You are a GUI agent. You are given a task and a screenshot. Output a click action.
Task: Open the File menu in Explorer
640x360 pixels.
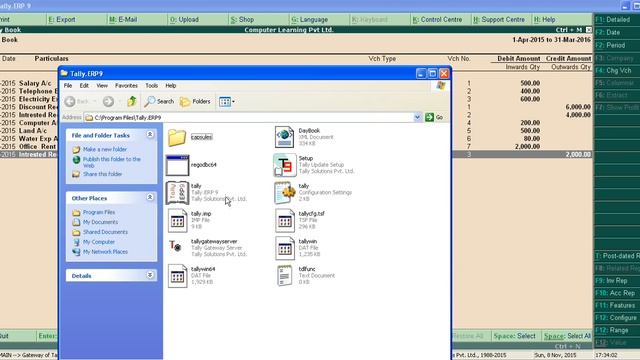pyautogui.click(x=68, y=86)
